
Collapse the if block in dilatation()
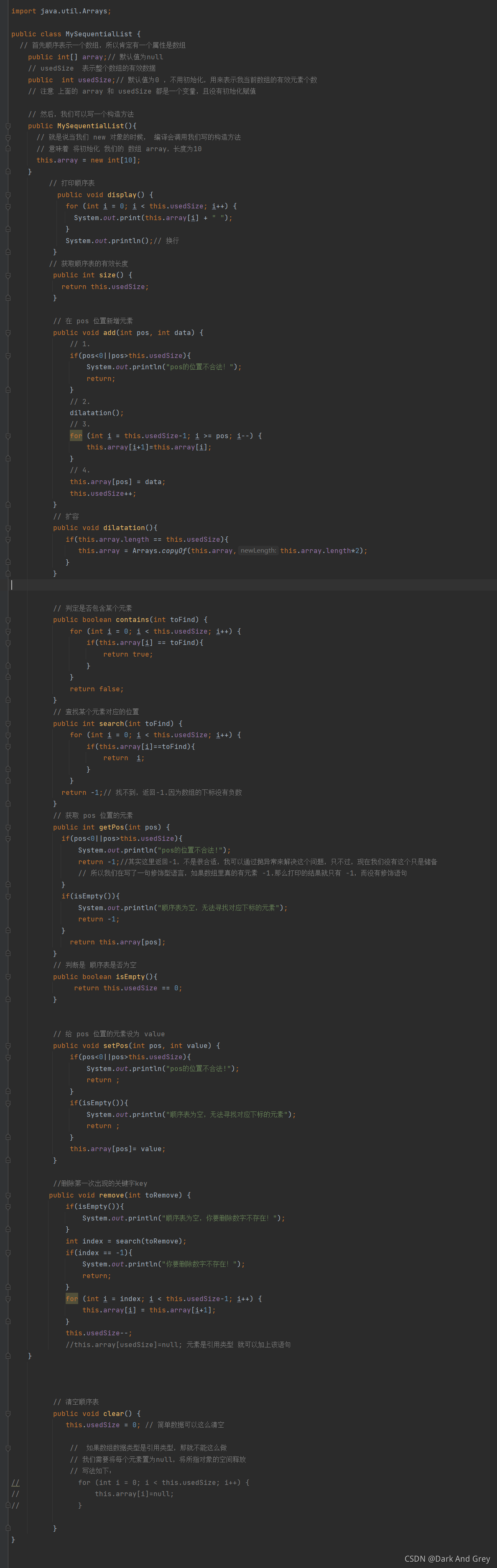coord(8,539)
